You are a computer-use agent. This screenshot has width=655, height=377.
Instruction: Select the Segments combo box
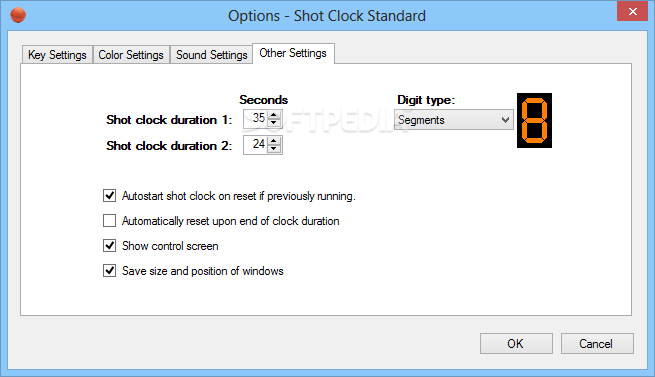pos(454,120)
